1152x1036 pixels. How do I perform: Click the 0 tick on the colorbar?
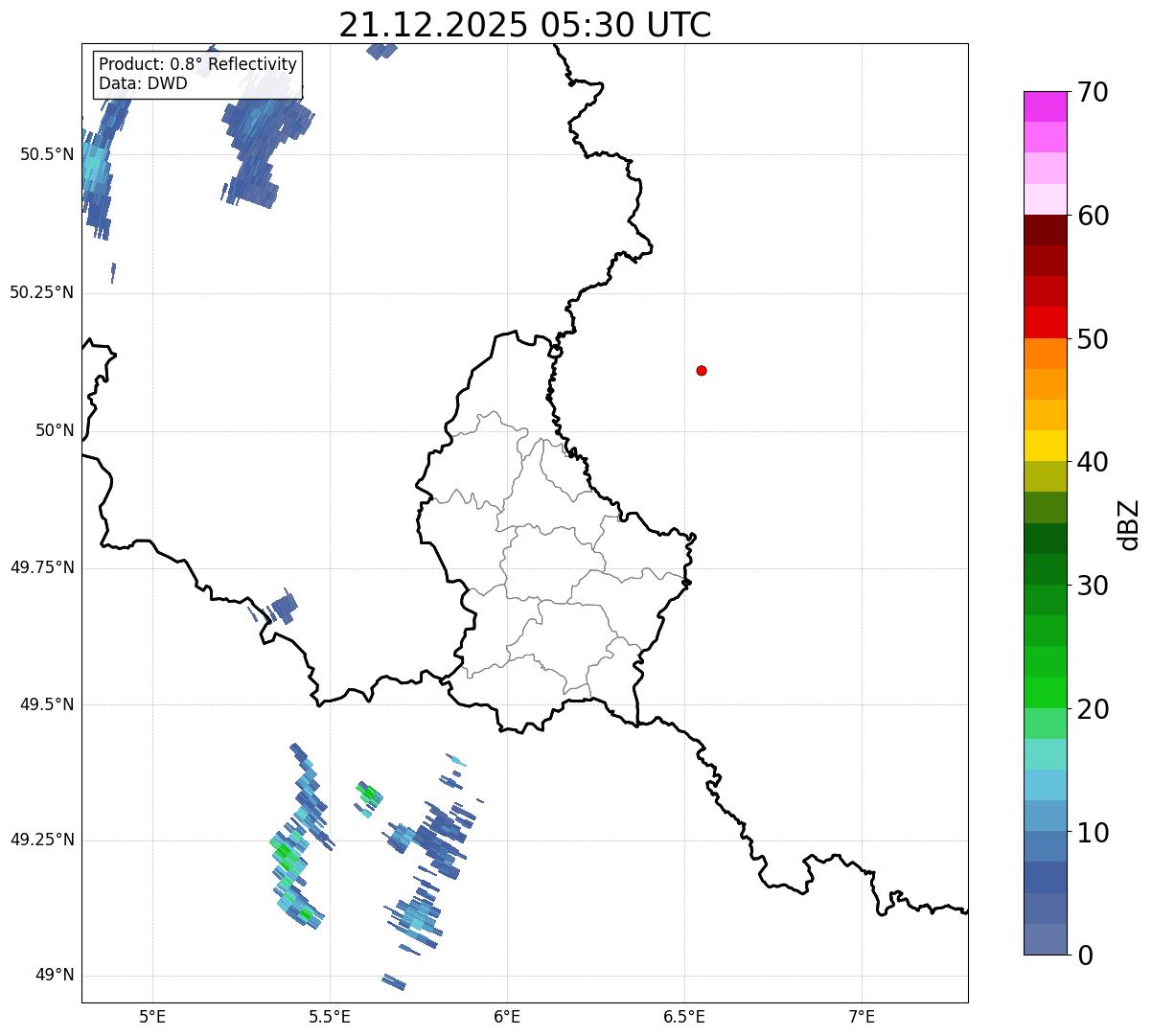click(x=1085, y=955)
